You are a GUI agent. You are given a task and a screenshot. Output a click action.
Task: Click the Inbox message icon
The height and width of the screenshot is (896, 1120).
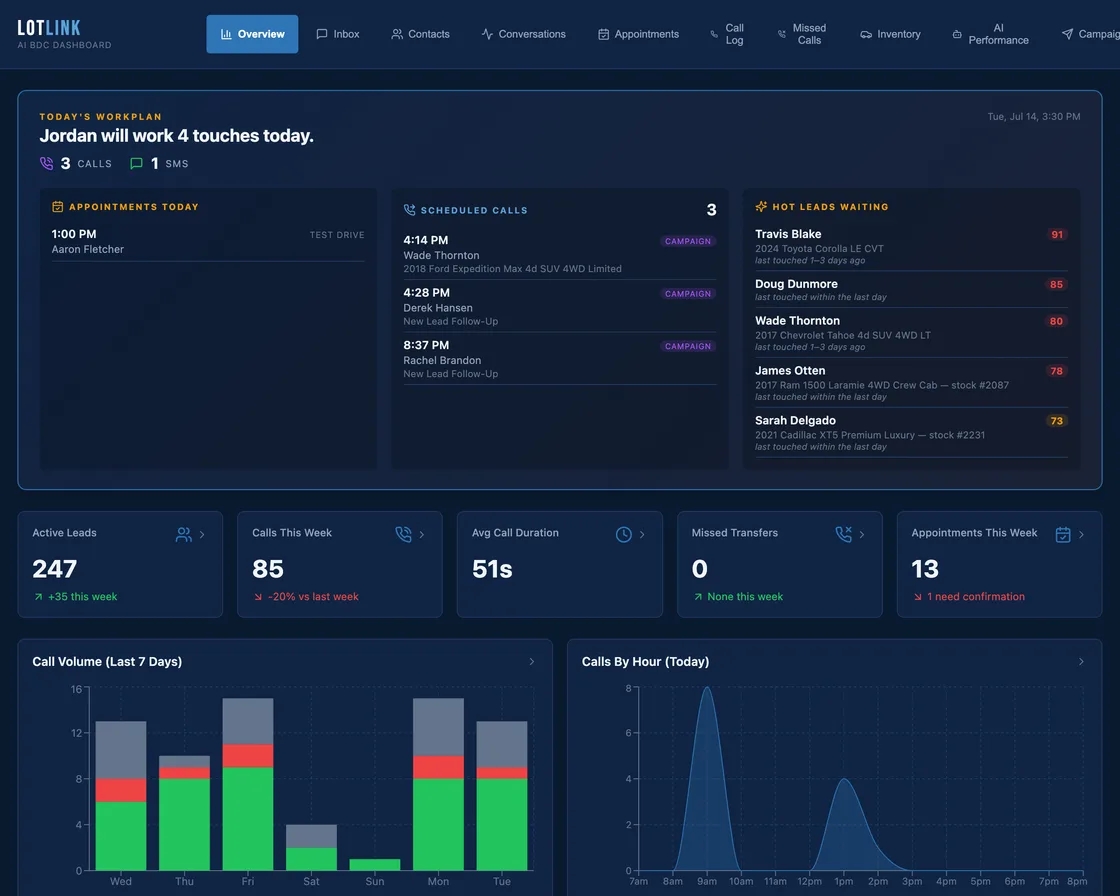(322, 34)
